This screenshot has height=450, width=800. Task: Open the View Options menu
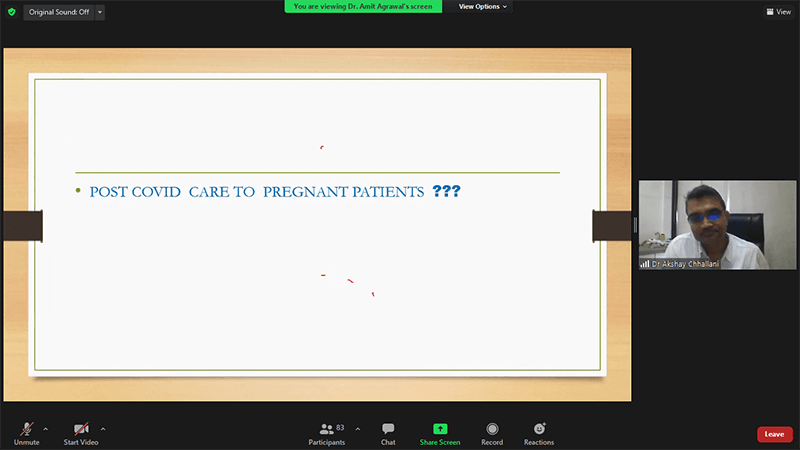click(x=482, y=6)
